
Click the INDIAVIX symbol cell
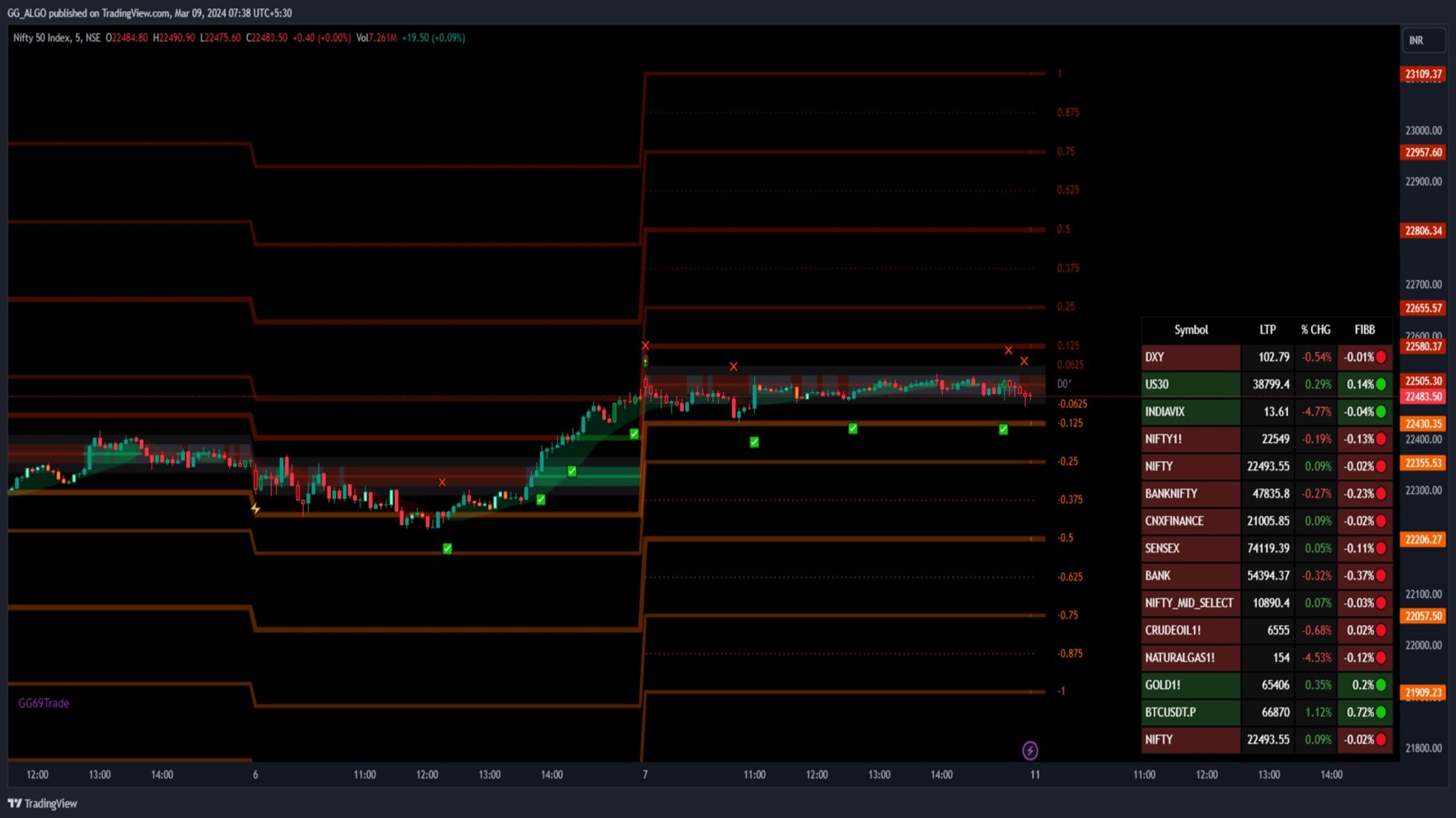click(1191, 412)
